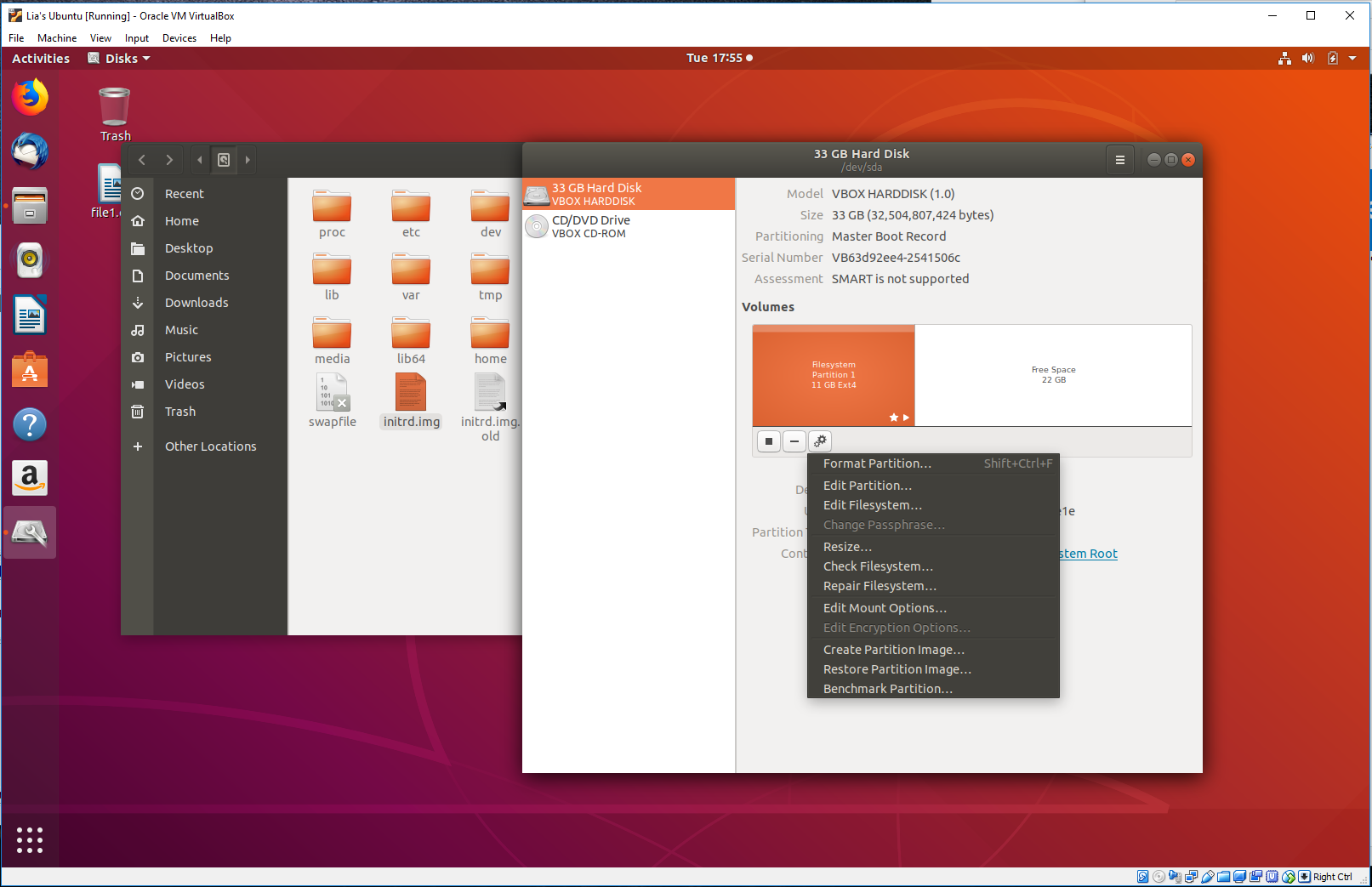Select the Free Space region in the volumes bar

[x=1053, y=375]
